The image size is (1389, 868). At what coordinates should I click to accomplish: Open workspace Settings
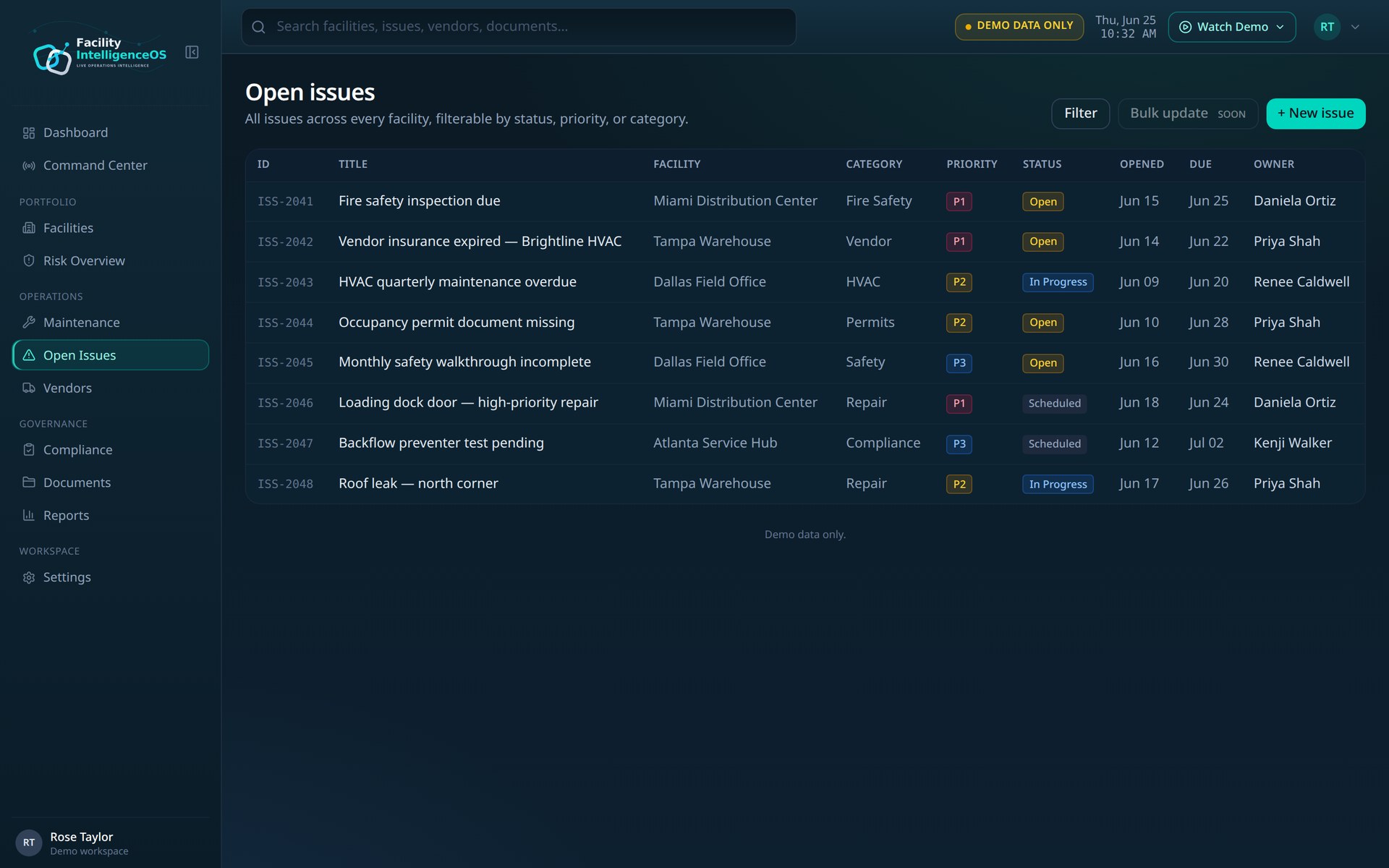(x=111, y=577)
